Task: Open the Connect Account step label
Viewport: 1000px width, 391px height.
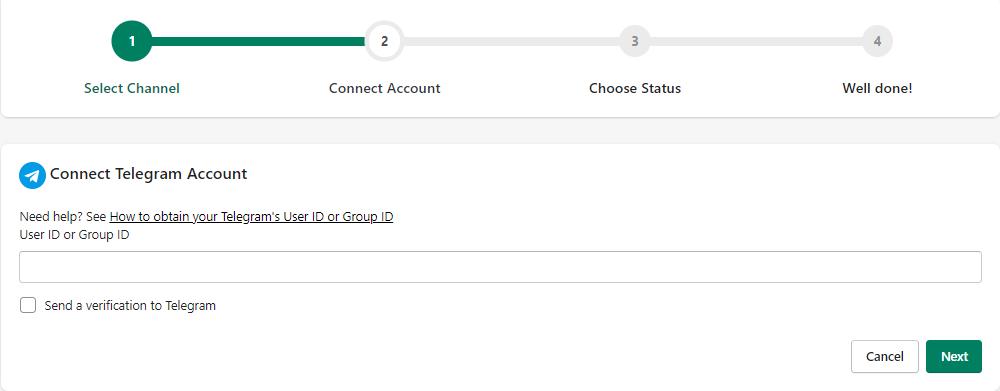Action: click(385, 88)
